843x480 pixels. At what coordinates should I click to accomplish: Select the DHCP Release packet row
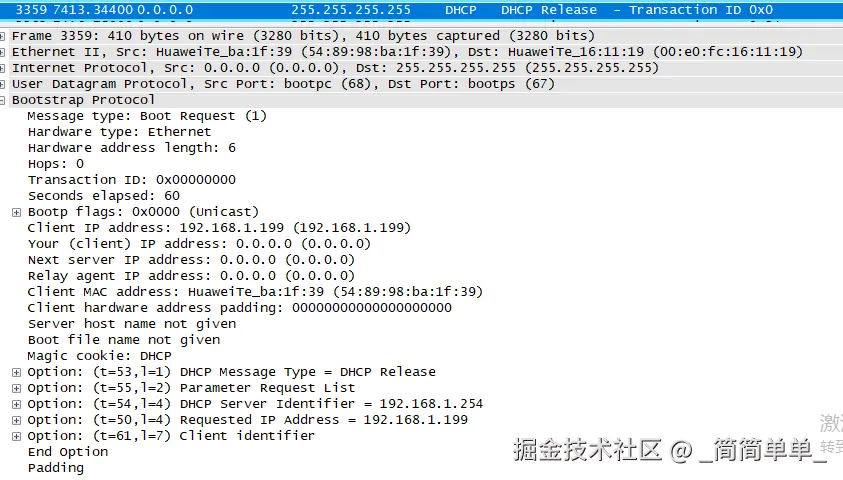pos(422,10)
